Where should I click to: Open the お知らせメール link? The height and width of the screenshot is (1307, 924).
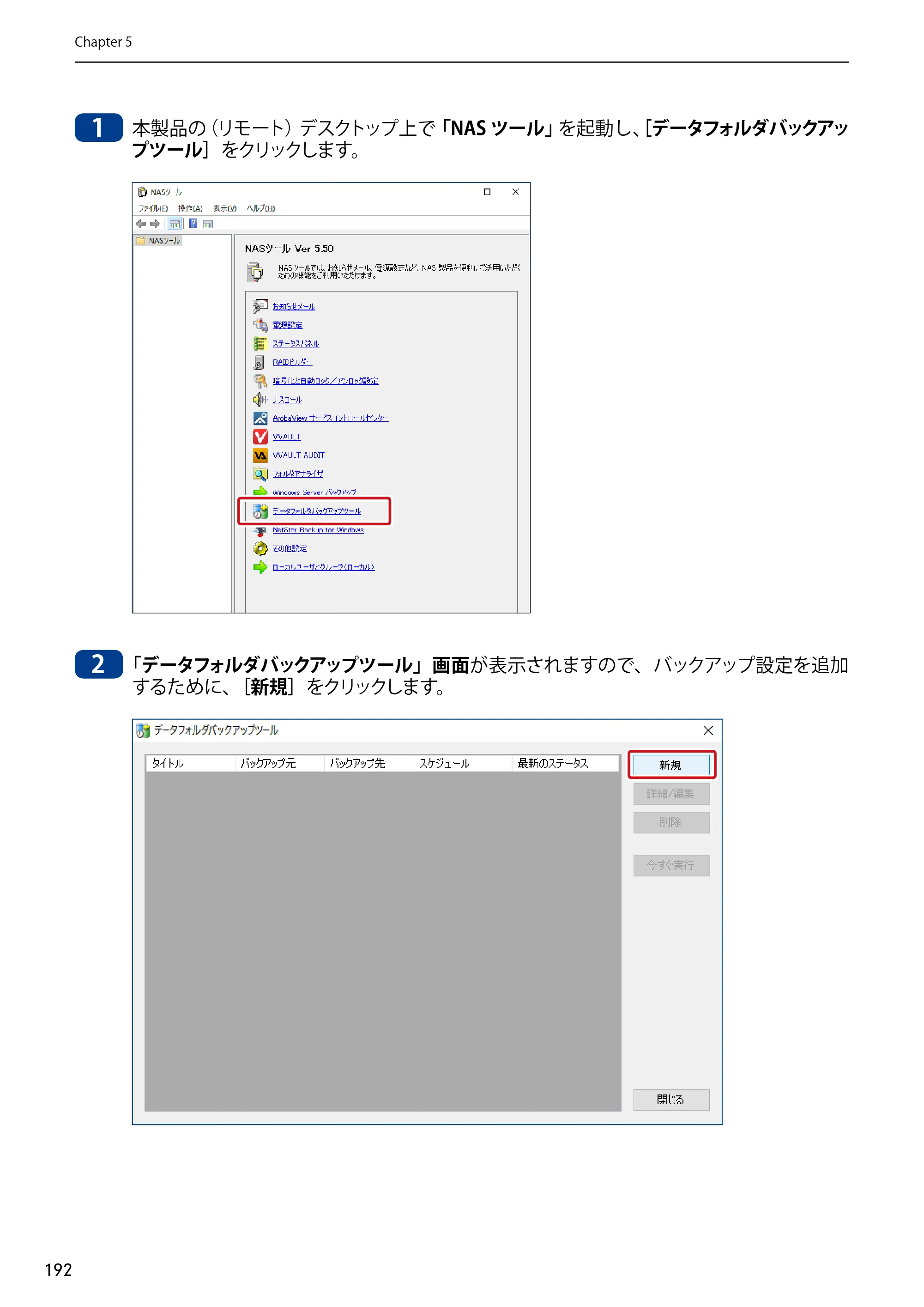[x=294, y=306]
